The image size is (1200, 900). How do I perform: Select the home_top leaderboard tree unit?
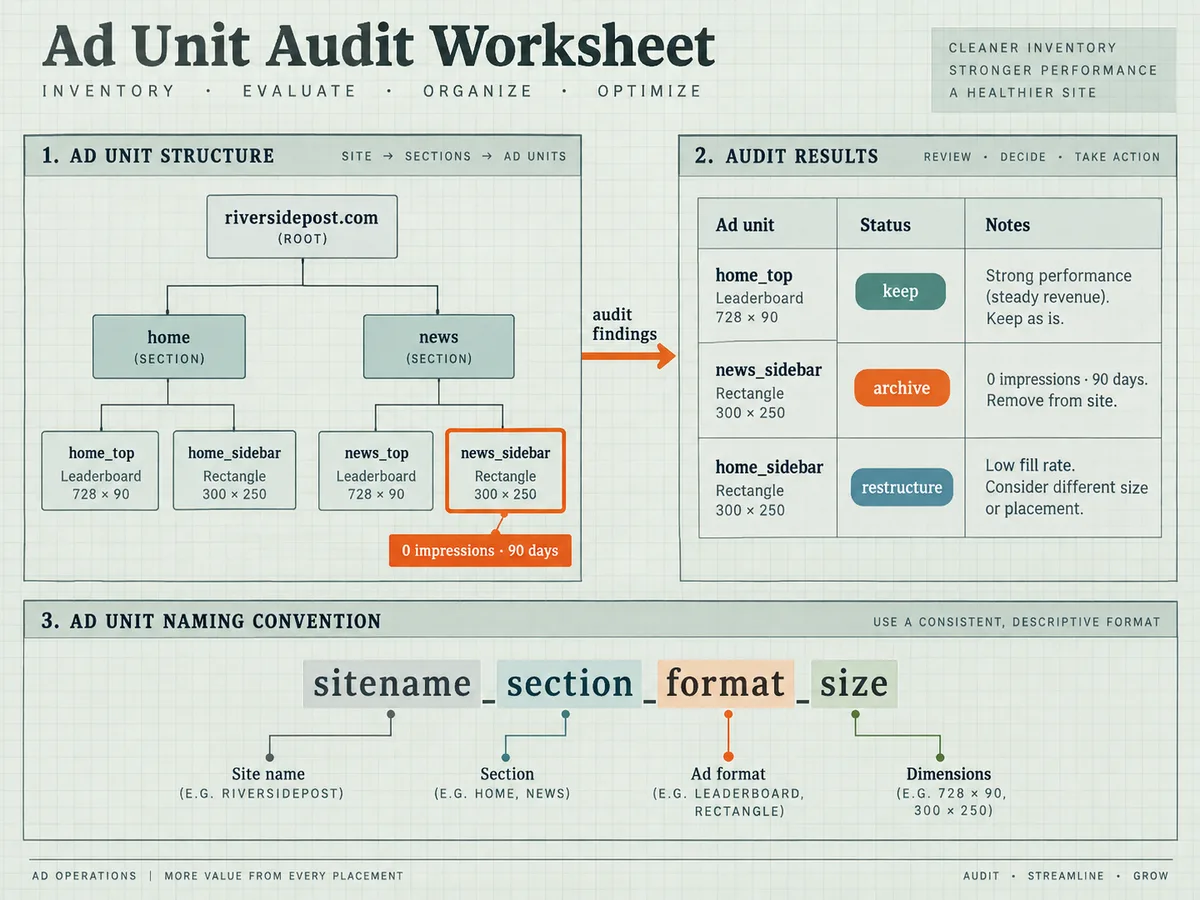coord(100,471)
